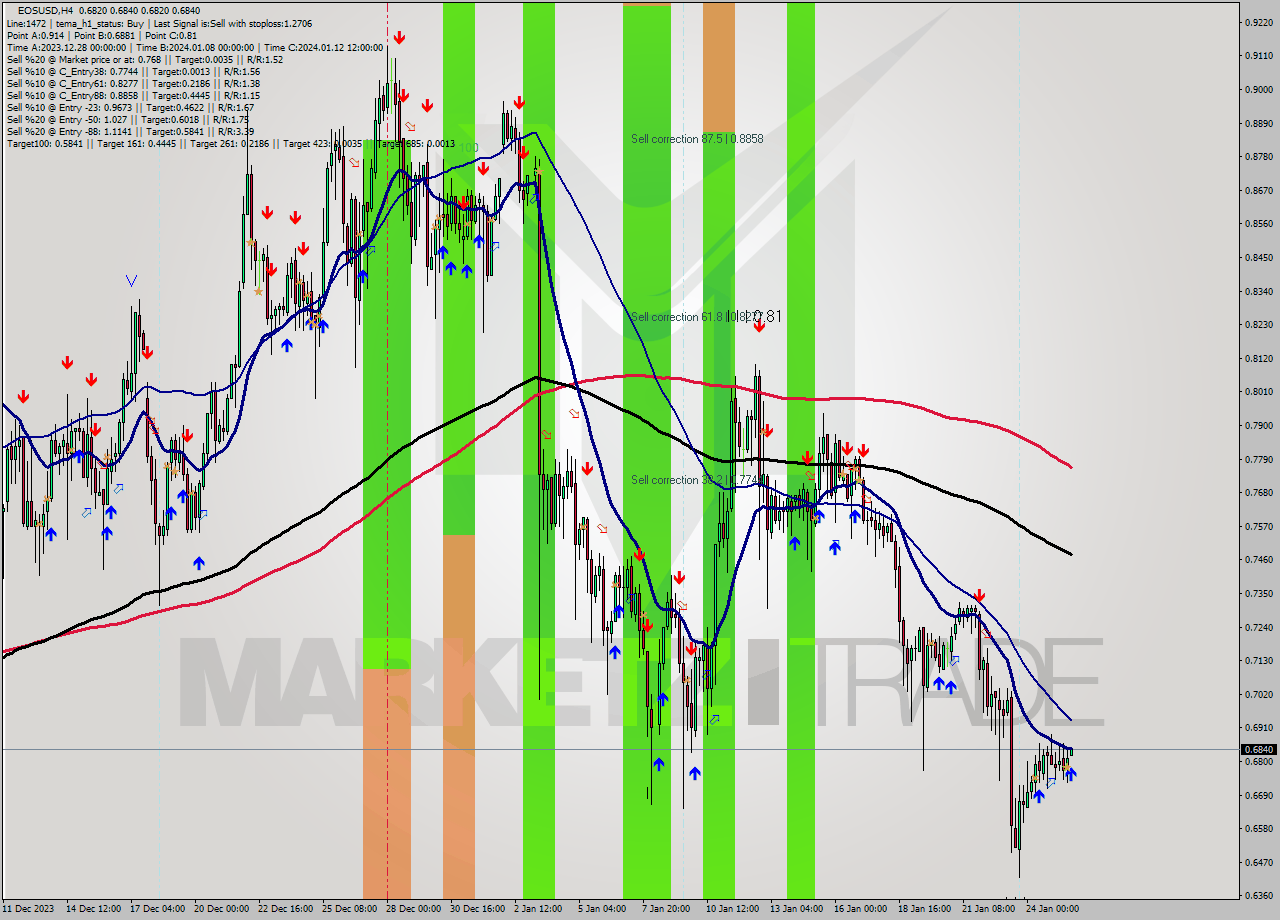Click the 0.6470 price axis label
This screenshot has height=920, width=1280.
pos(1259,862)
